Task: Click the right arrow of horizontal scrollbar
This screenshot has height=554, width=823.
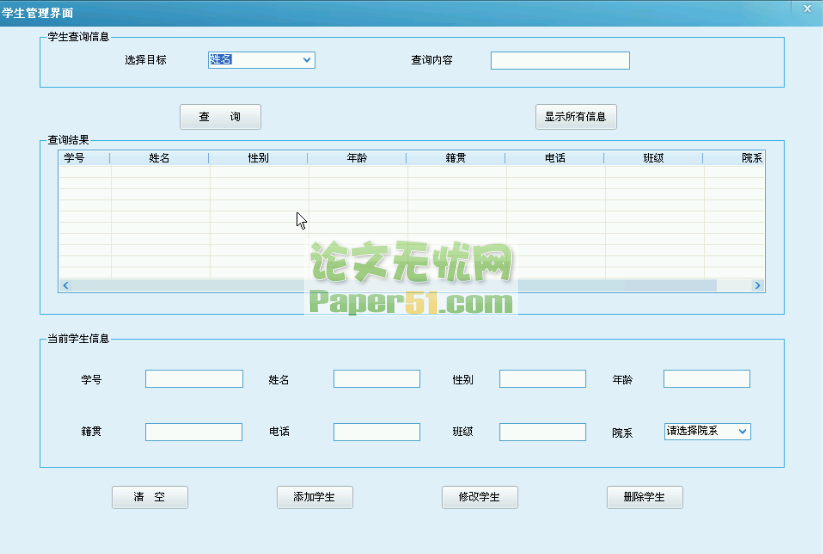Action: (x=757, y=285)
